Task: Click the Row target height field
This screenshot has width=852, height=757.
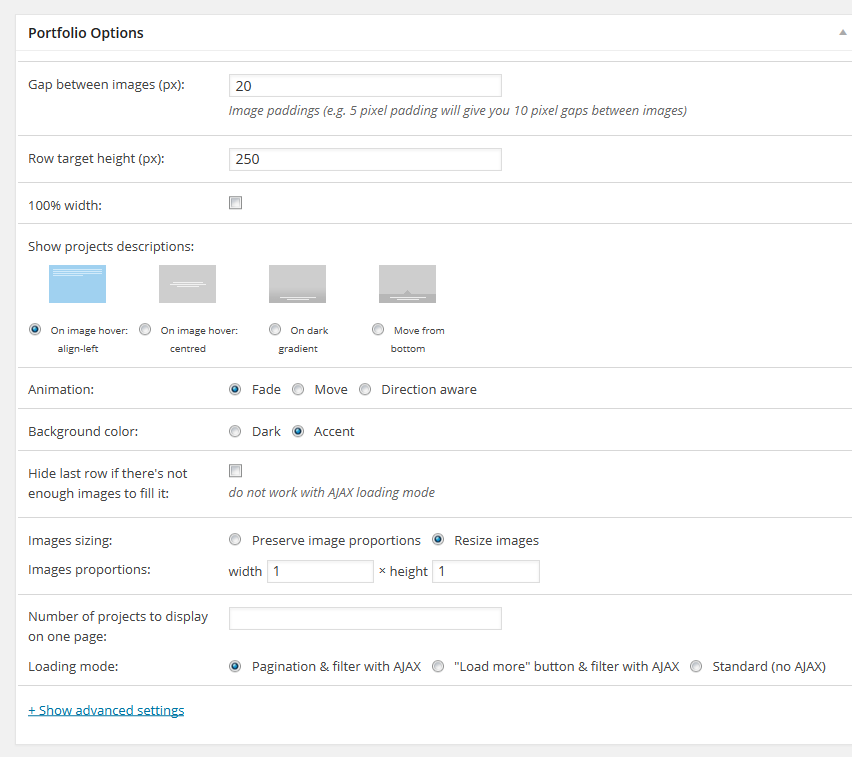Action: [x=365, y=159]
